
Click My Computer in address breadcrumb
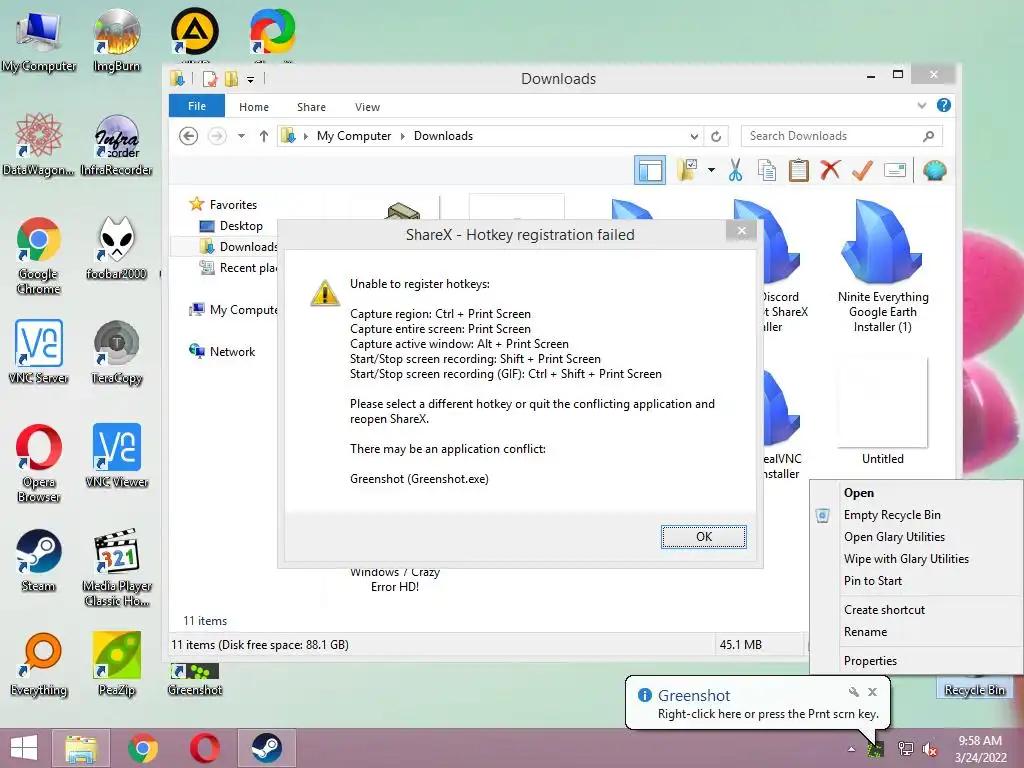[353, 136]
